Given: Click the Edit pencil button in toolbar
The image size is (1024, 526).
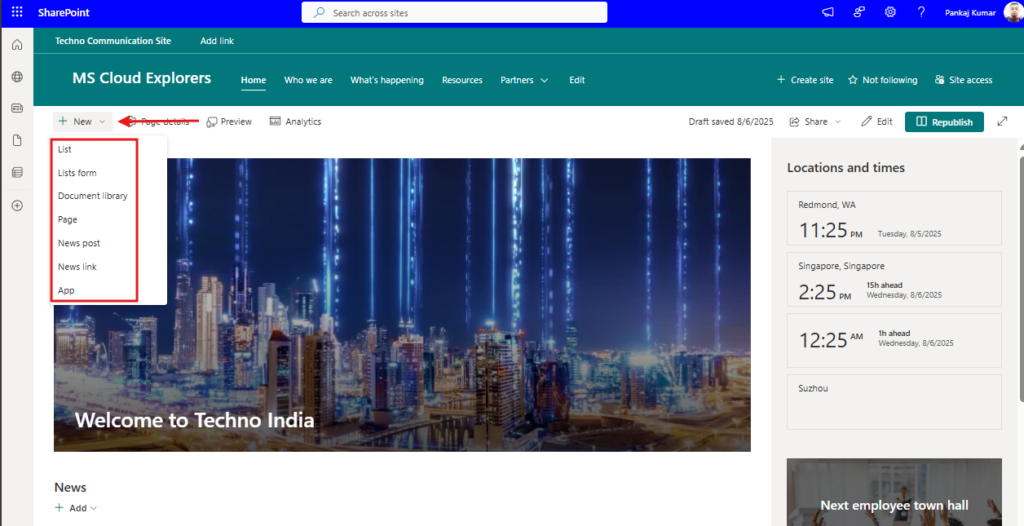Looking at the screenshot, I should [x=876, y=122].
